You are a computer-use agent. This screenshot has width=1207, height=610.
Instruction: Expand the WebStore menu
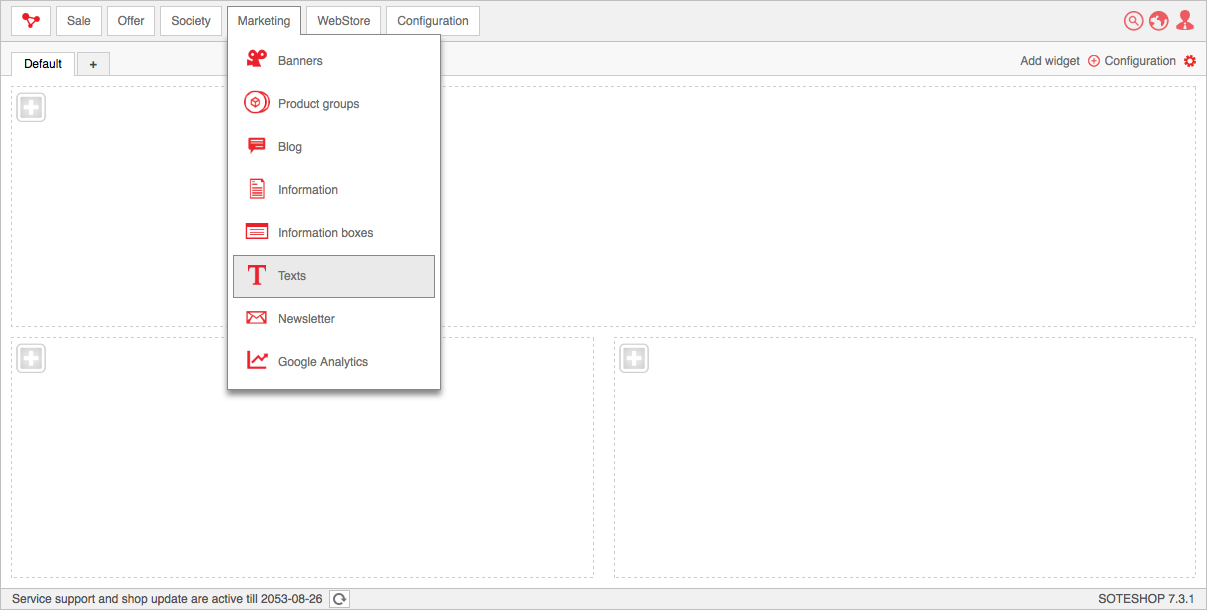click(343, 21)
